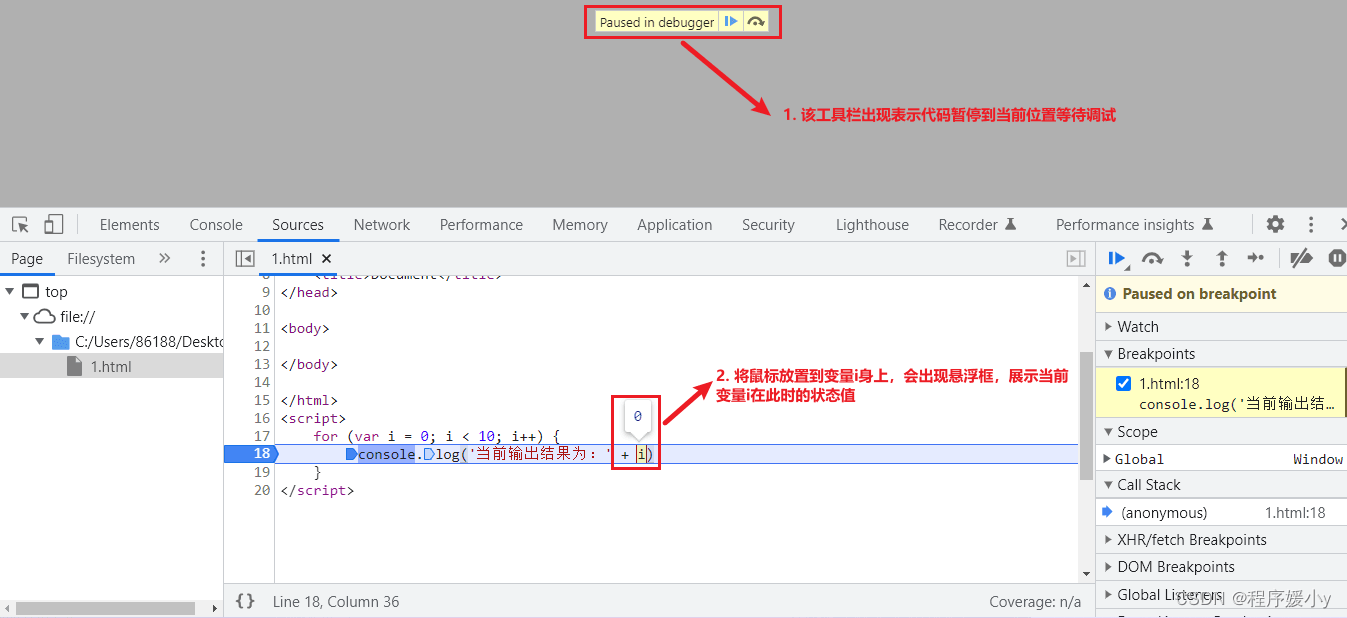
Task: Open DevTools settings gear
Action: 1275,224
